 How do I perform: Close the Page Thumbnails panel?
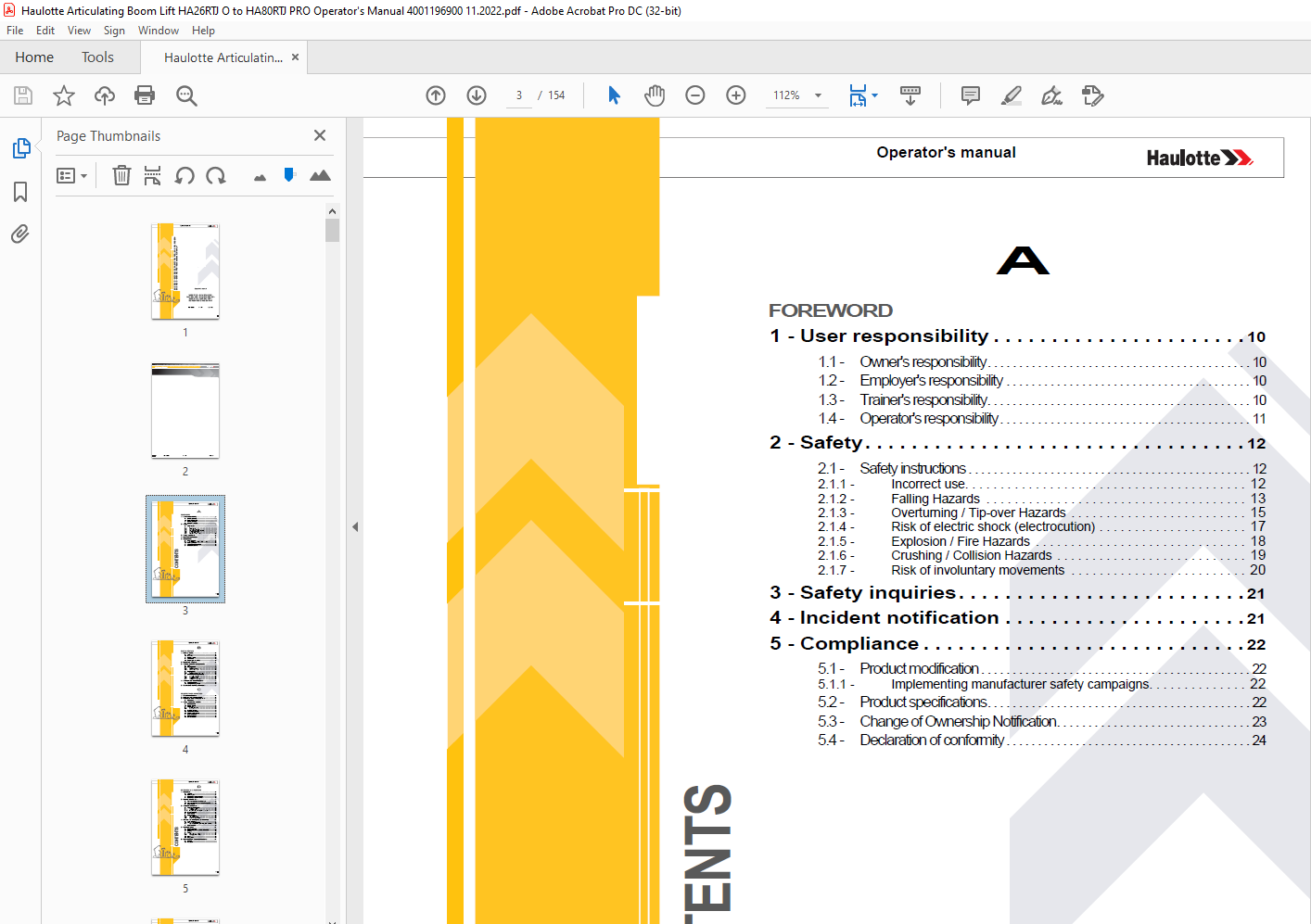click(320, 135)
